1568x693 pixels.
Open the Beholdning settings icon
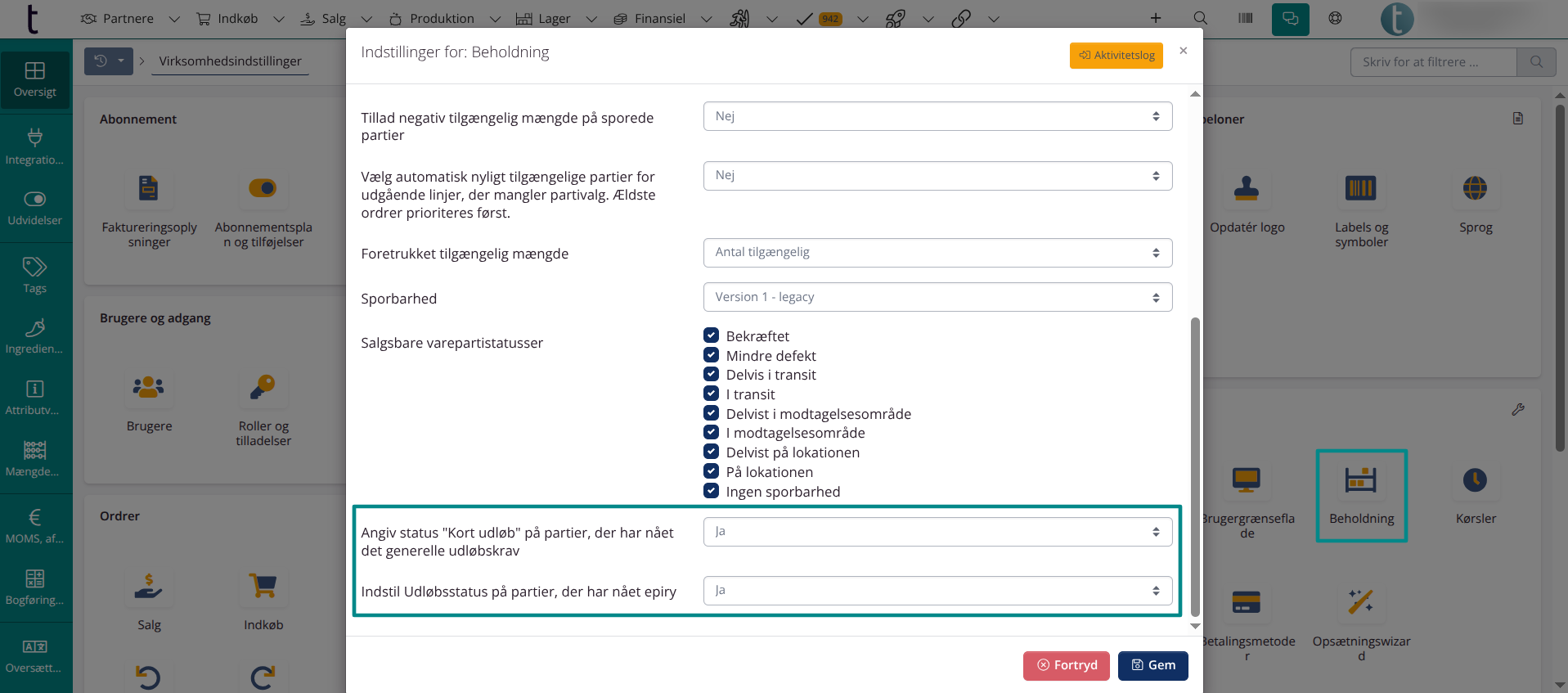click(x=1360, y=481)
